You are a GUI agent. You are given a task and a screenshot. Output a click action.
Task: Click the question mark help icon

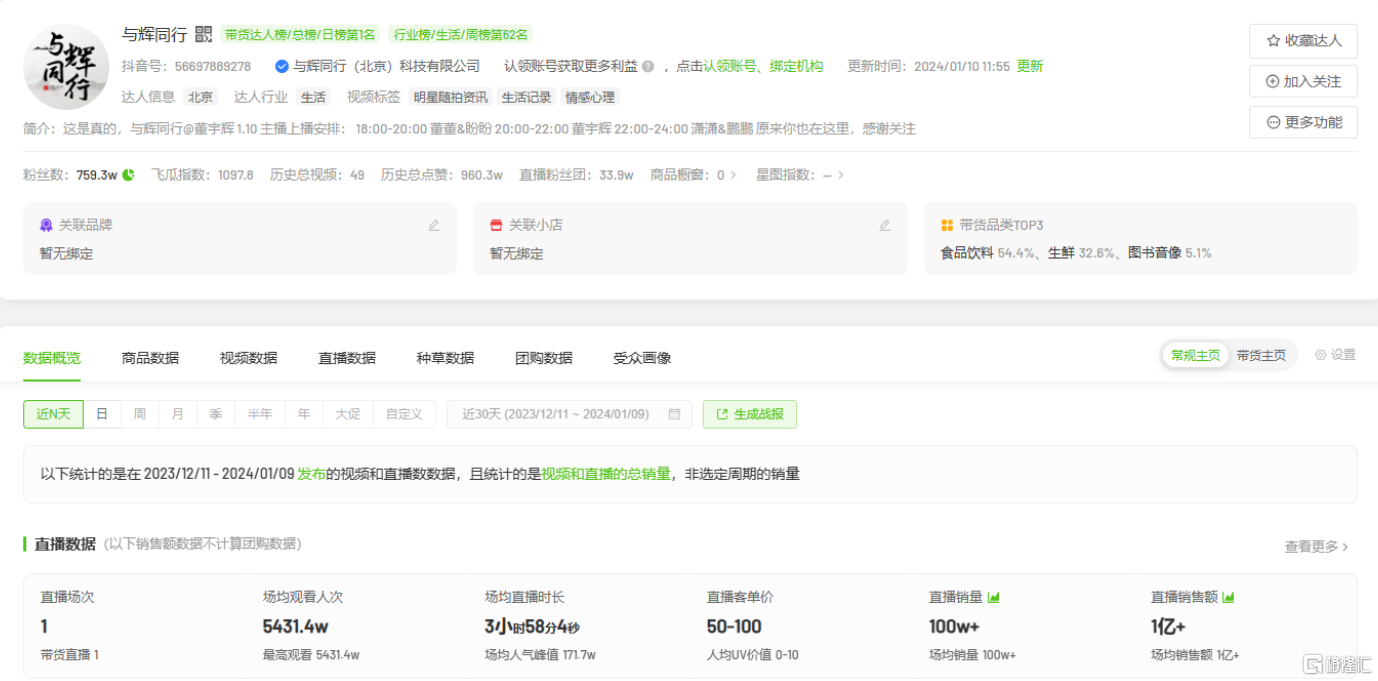point(648,66)
